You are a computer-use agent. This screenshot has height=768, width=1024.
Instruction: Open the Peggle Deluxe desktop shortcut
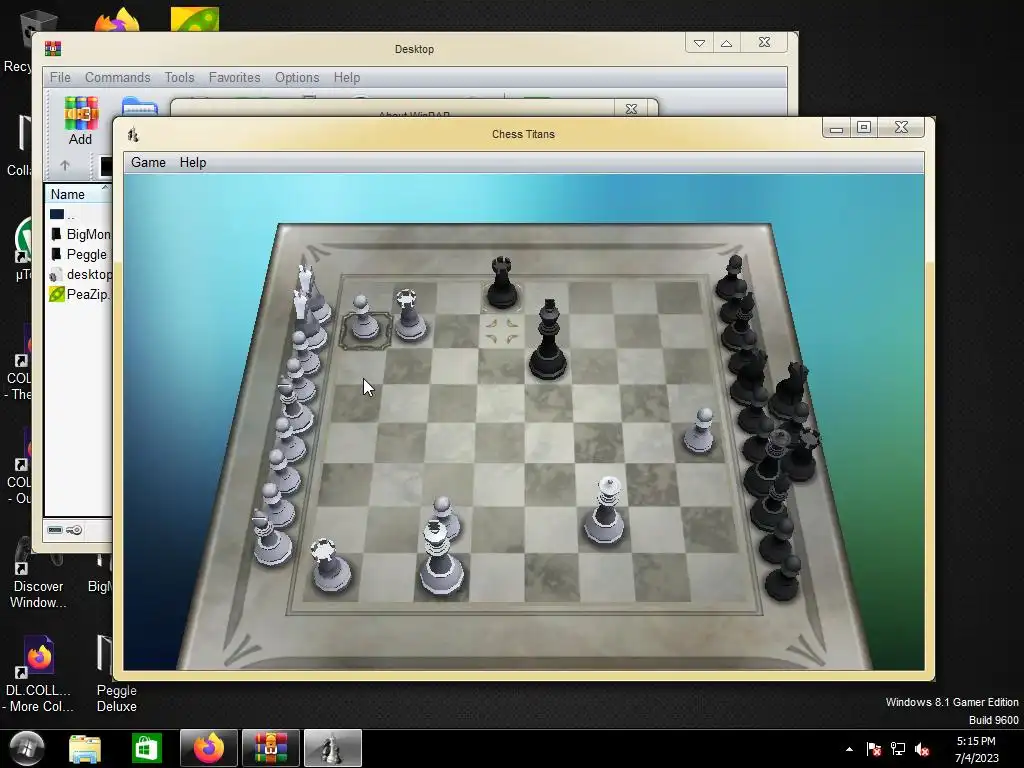pos(116,674)
